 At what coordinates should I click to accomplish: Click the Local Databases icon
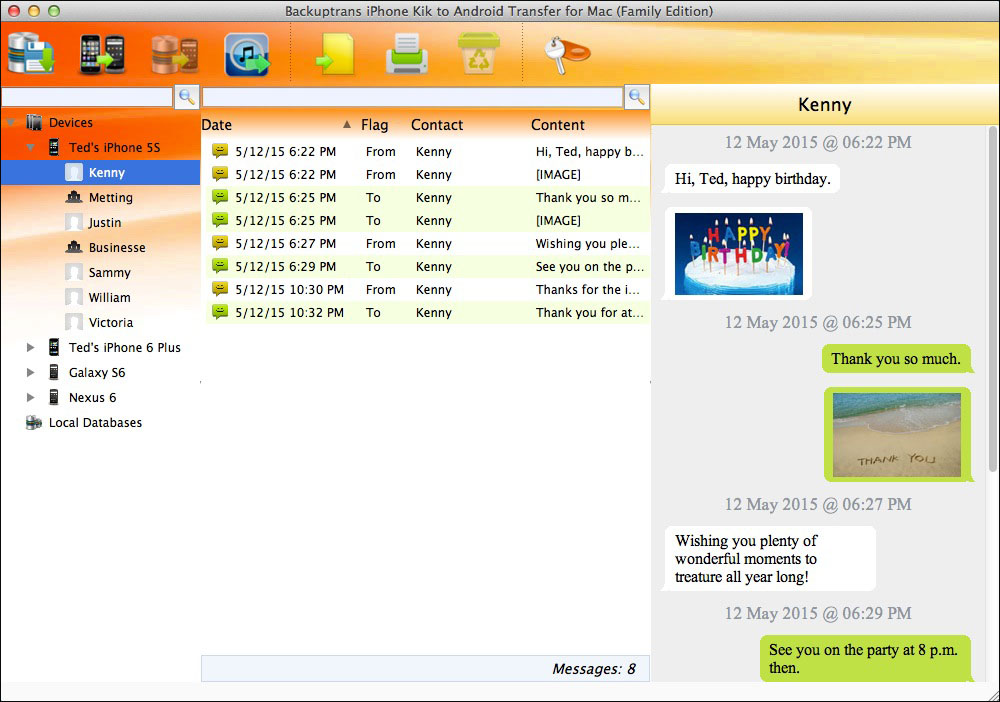34,423
